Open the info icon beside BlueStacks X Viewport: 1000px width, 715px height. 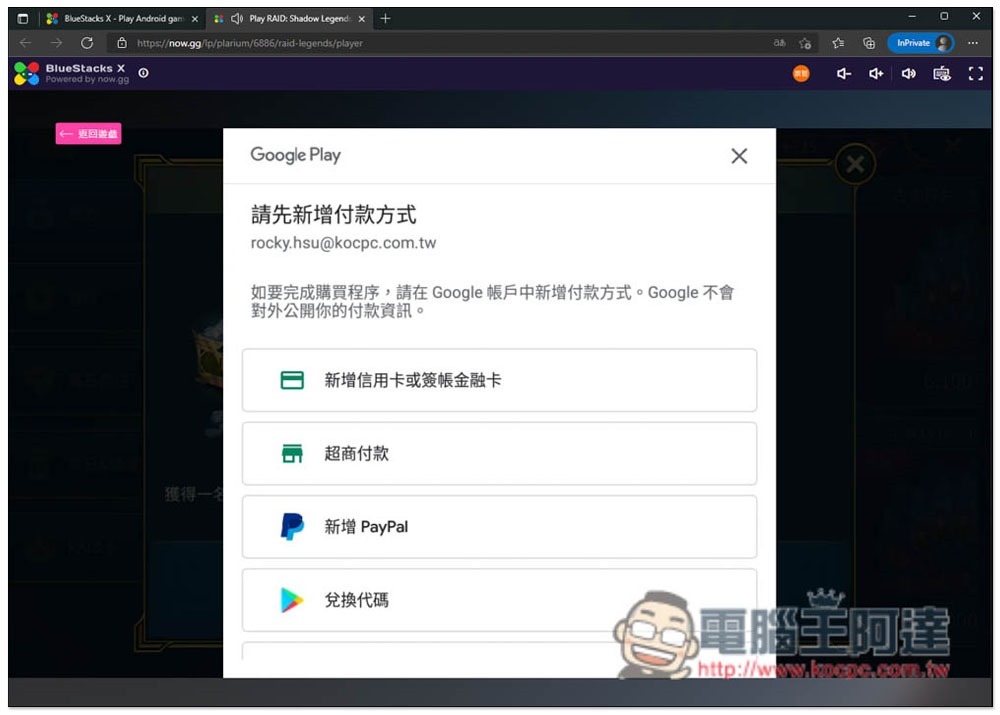tap(143, 73)
